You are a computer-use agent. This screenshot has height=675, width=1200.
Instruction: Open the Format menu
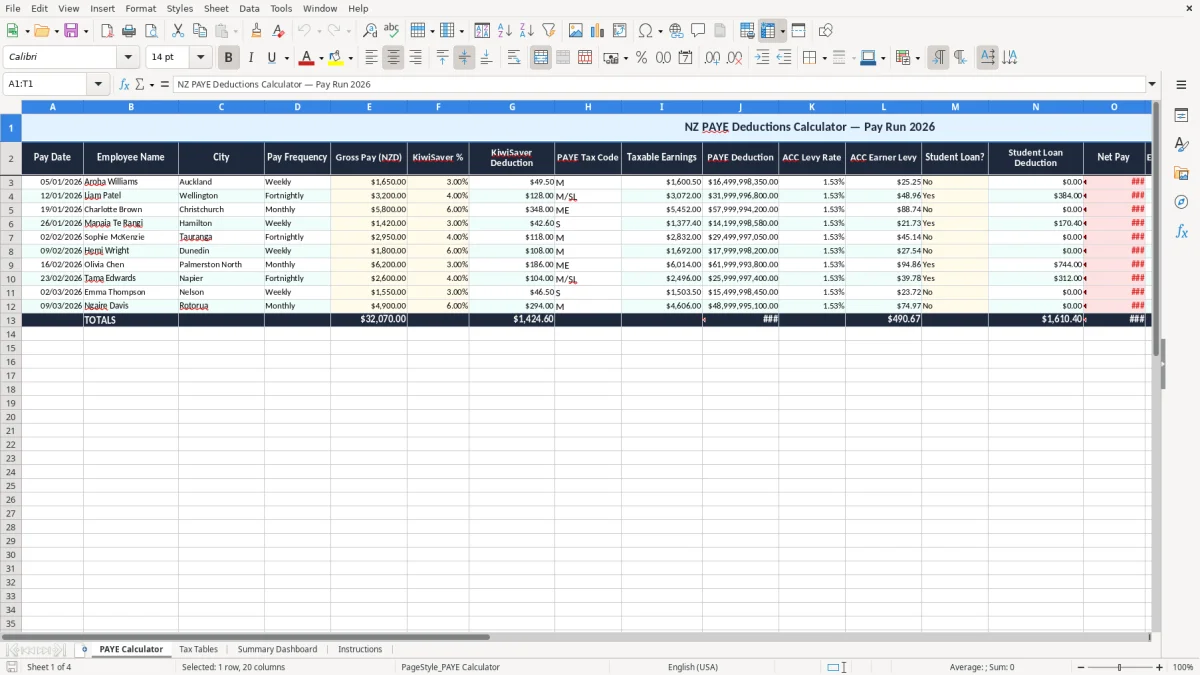[x=140, y=8]
